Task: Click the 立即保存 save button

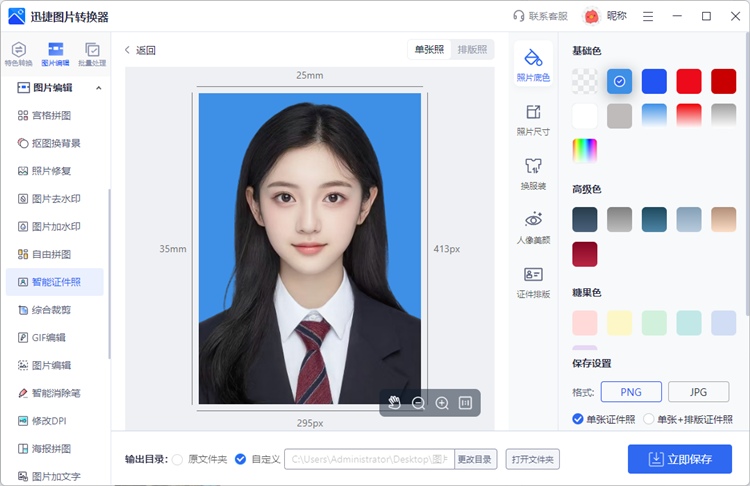Action: pos(679,459)
